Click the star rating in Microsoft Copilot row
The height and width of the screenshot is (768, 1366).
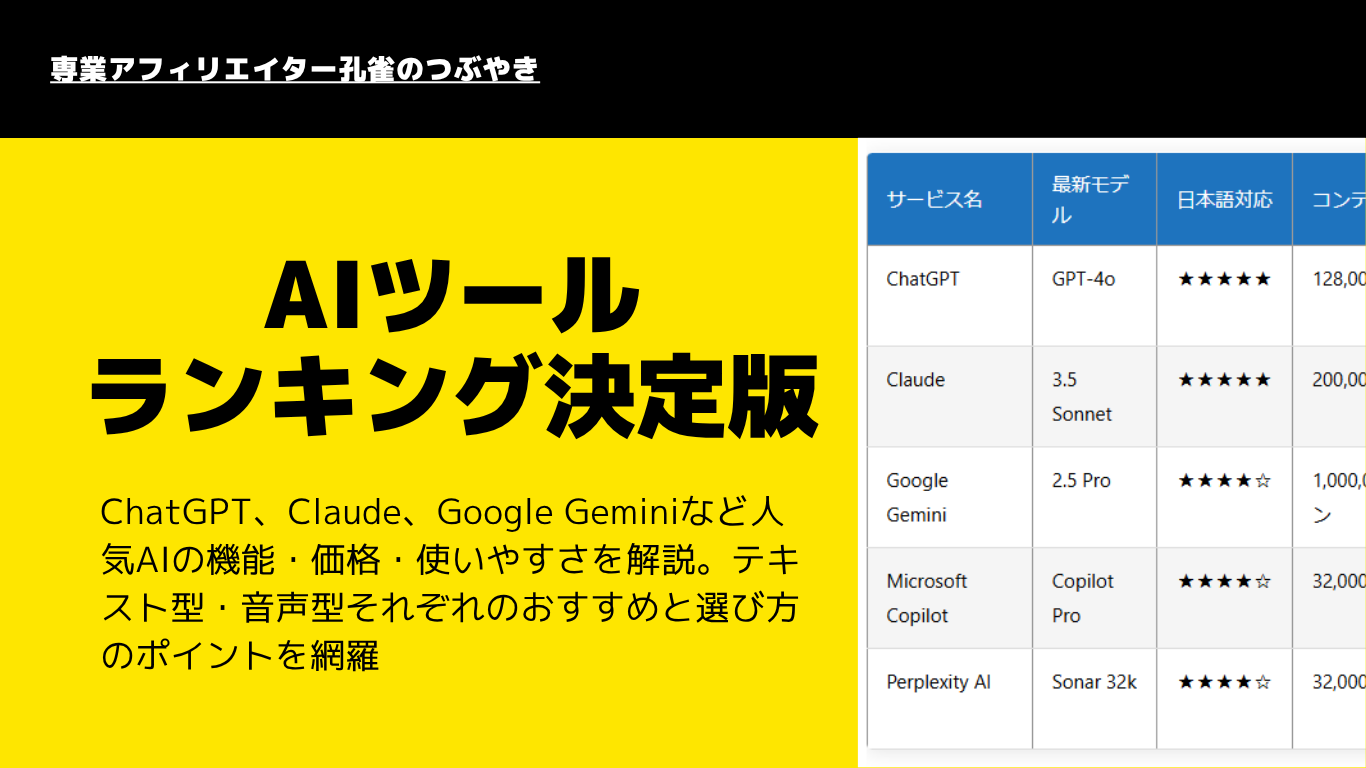(x=1224, y=581)
